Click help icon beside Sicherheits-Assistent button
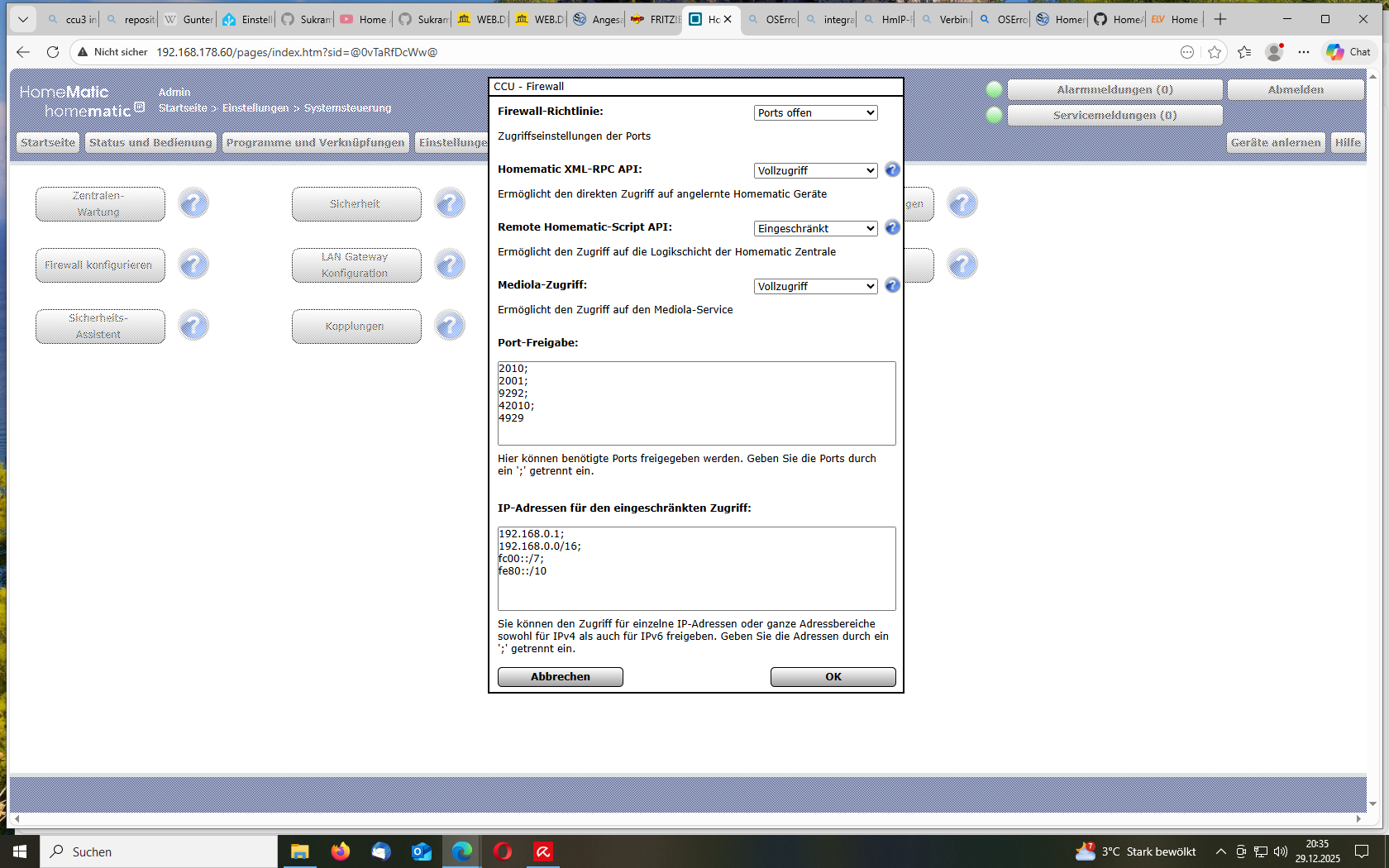Viewport: 1389px width, 868px height. 193,326
